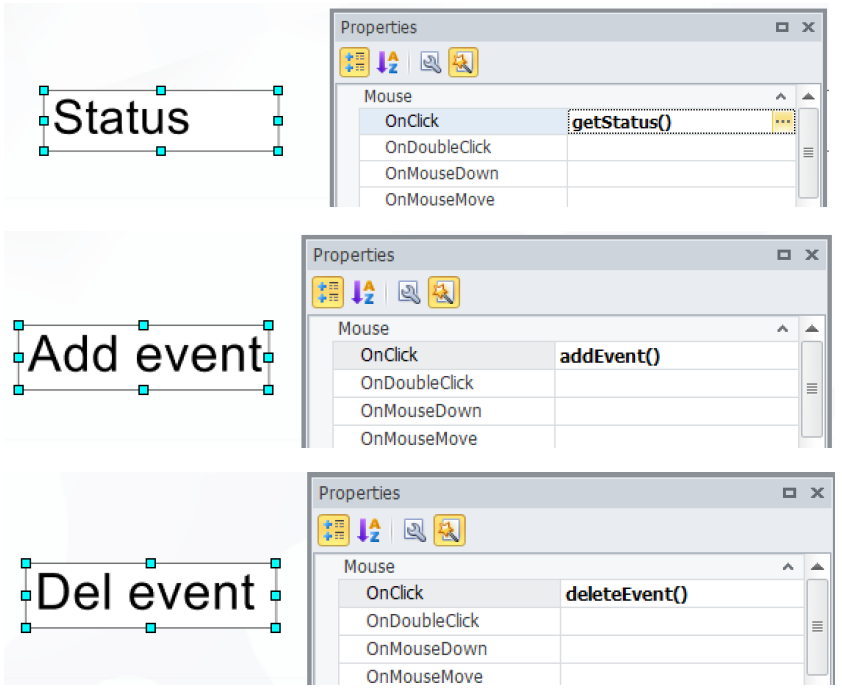Click OnDoubleClick value cell in deleteEvent panel
The width and height of the screenshot is (842, 698).
coord(682,621)
